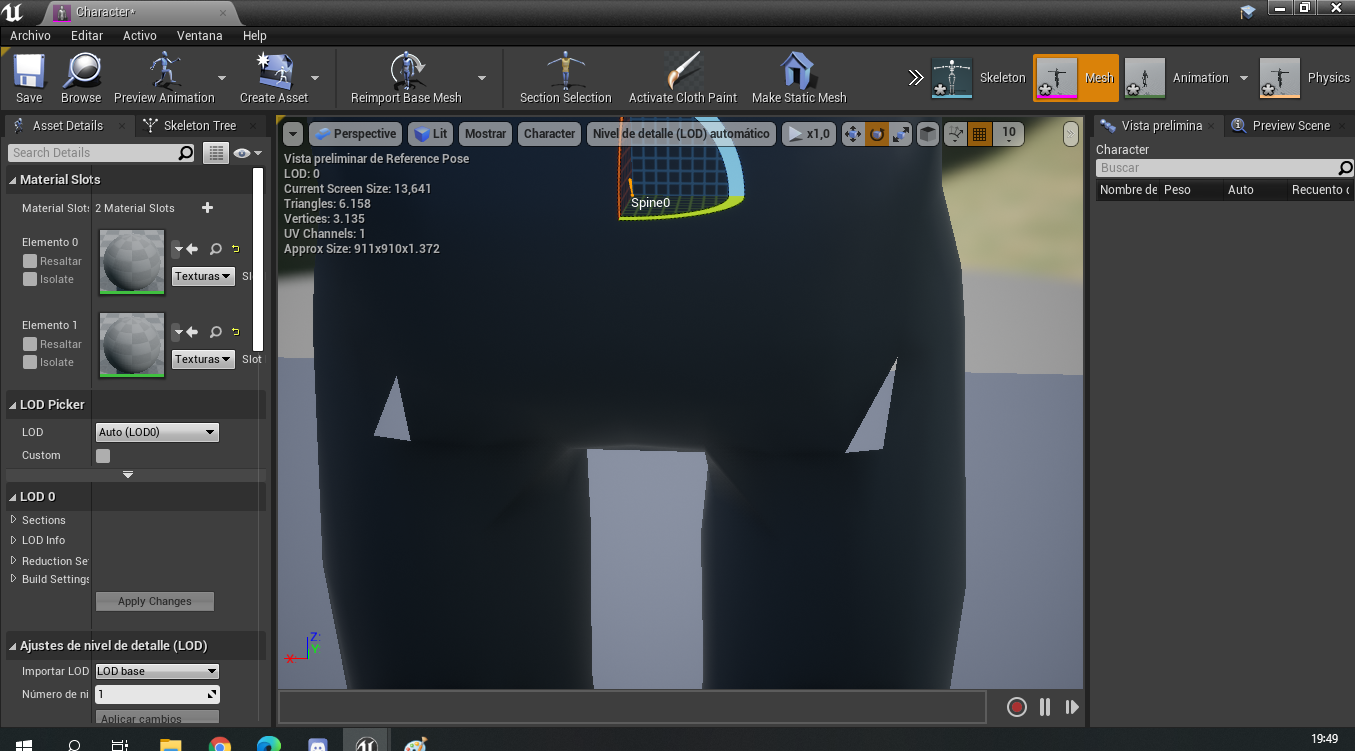Toggle grid snapping in viewport toolbar

click(x=980, y=134)
